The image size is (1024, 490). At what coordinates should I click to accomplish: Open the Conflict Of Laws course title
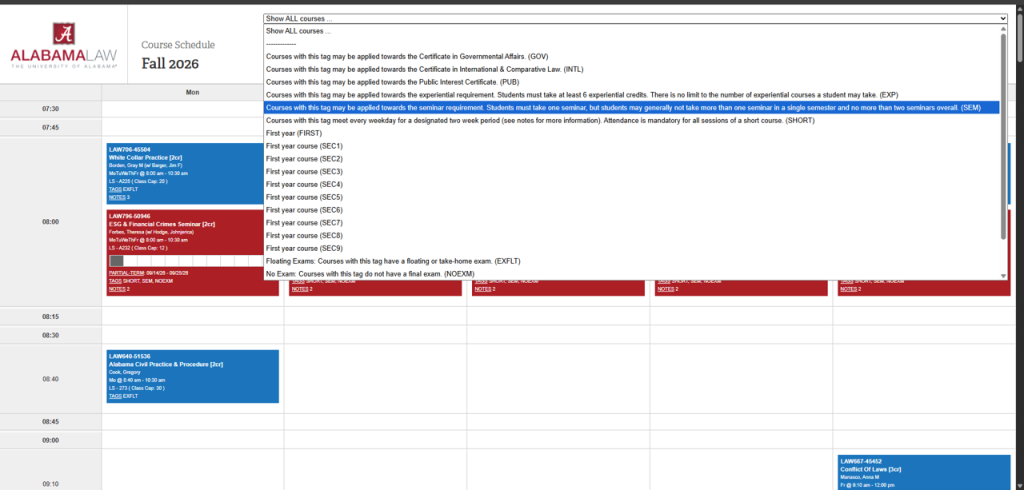coord(871,469)
